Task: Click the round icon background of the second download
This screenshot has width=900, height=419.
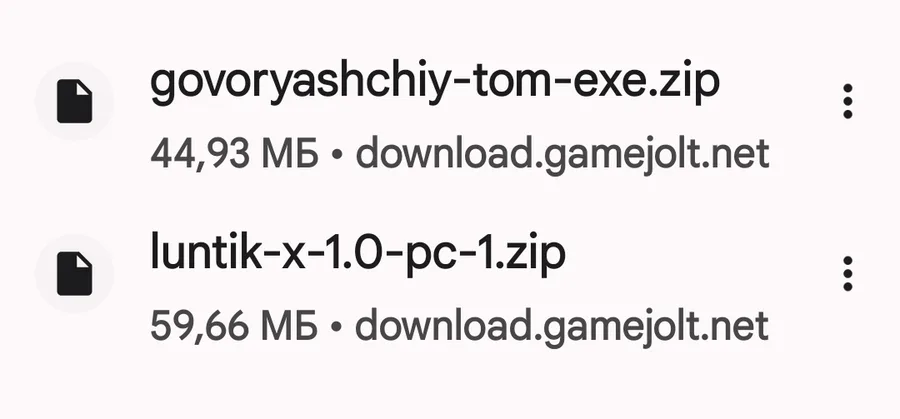Action: click(74, 274)
